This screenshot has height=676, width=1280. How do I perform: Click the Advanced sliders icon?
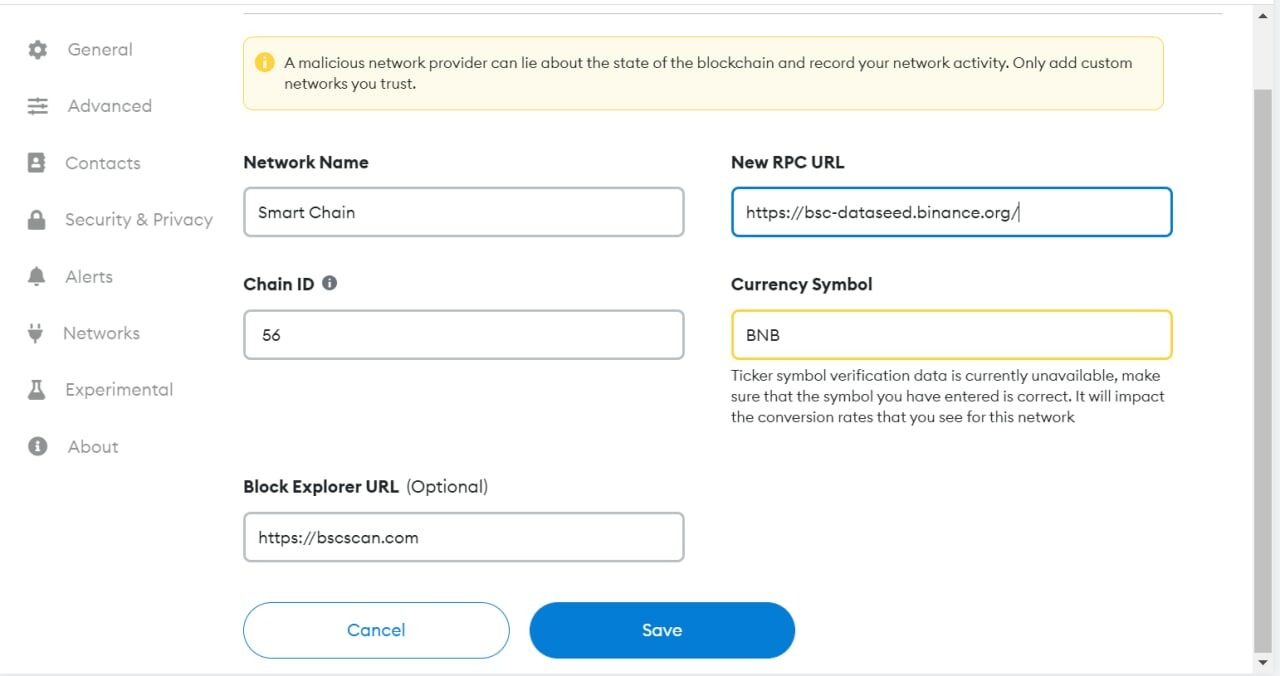click(x=38, y=106)
